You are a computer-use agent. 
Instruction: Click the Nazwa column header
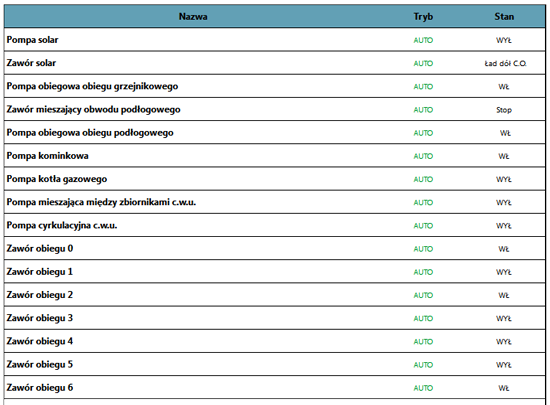[x=193, y=16]
